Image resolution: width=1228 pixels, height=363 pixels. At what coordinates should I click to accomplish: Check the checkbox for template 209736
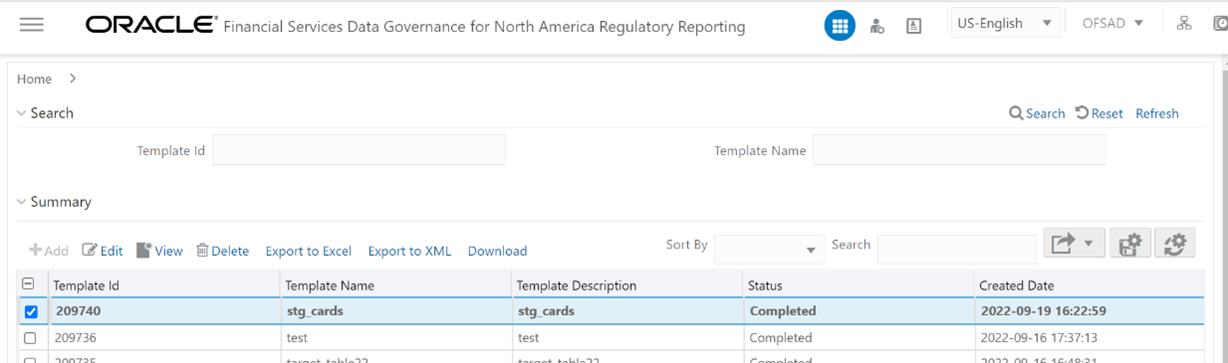(x=30, y=338)
